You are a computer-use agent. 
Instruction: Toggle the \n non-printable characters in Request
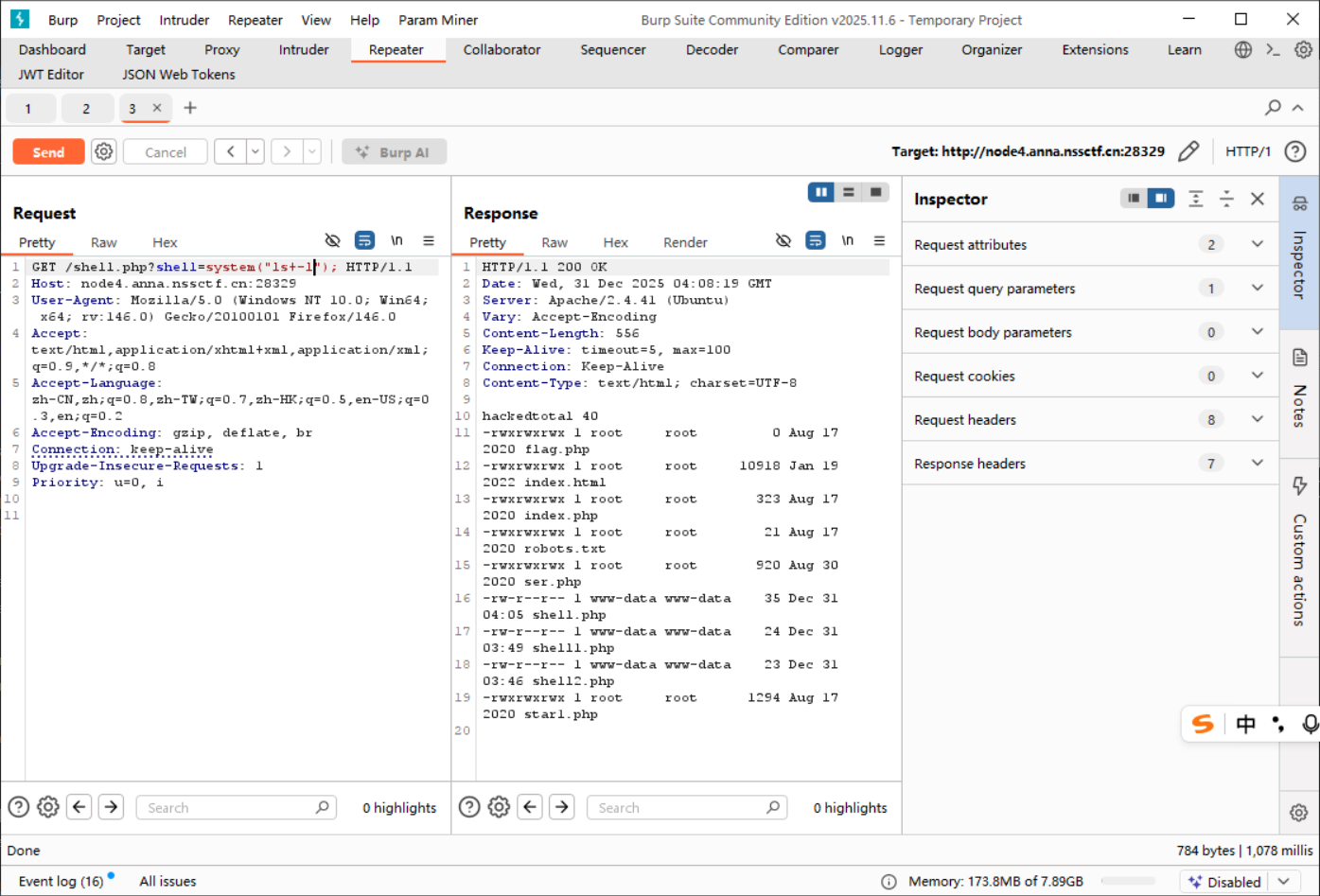(397, 241)
